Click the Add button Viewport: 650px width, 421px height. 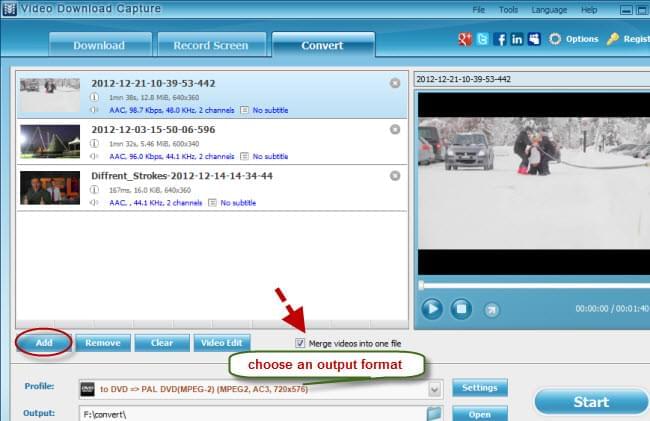(x=44, y=343)
